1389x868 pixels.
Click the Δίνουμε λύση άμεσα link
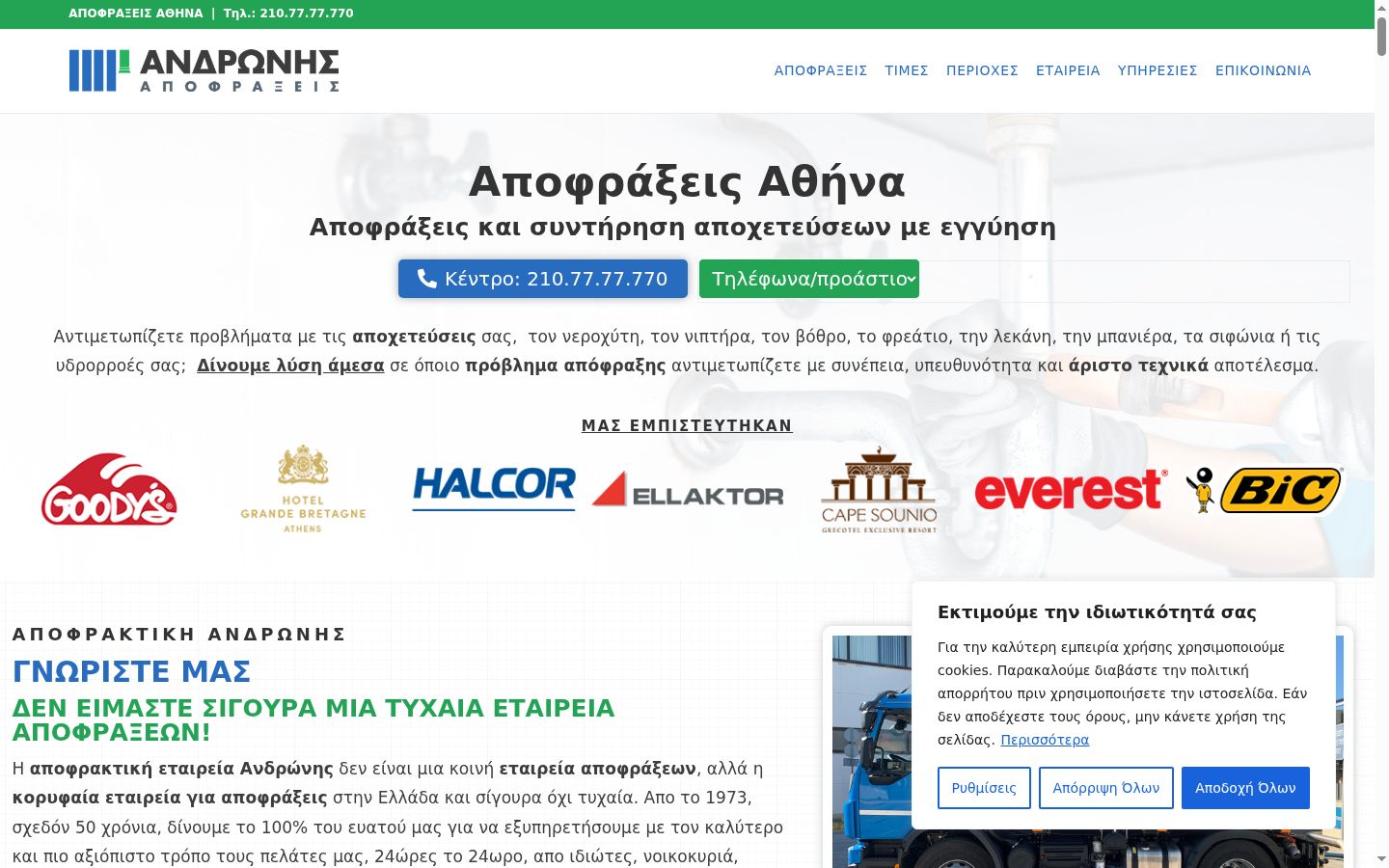(x=290, y=366)
